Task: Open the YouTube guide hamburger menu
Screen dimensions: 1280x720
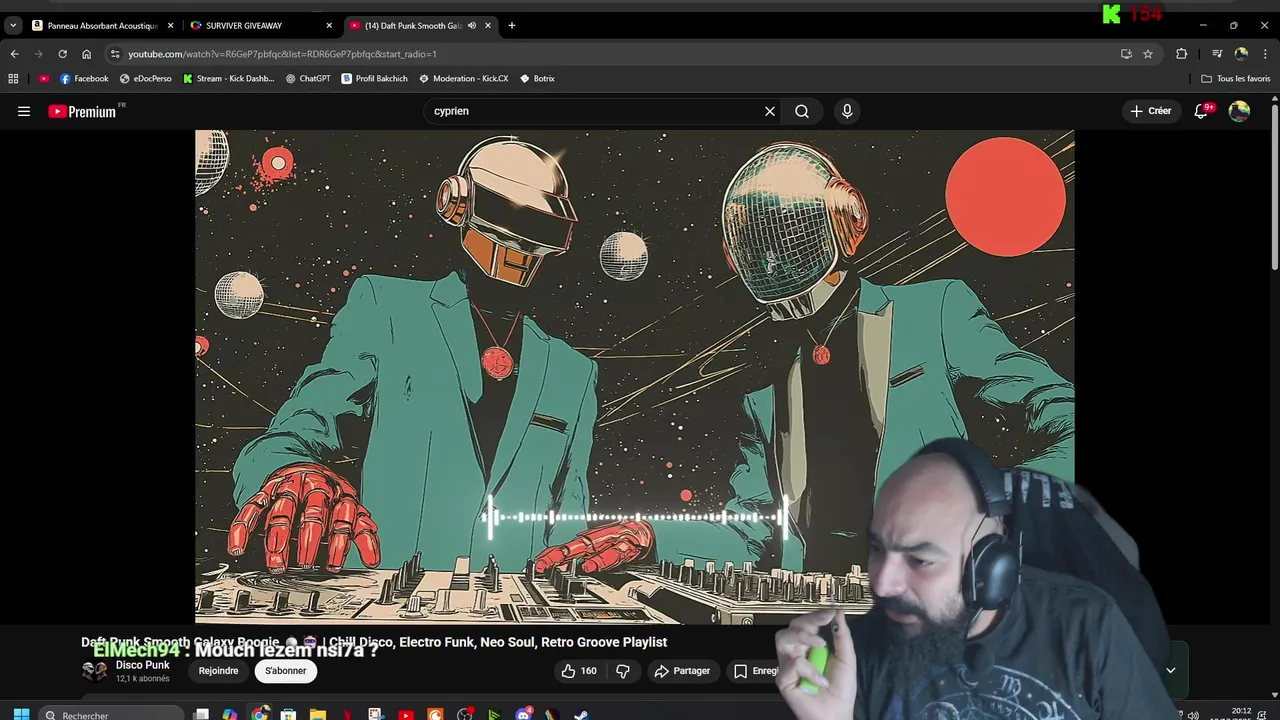Action: (24, 111)
